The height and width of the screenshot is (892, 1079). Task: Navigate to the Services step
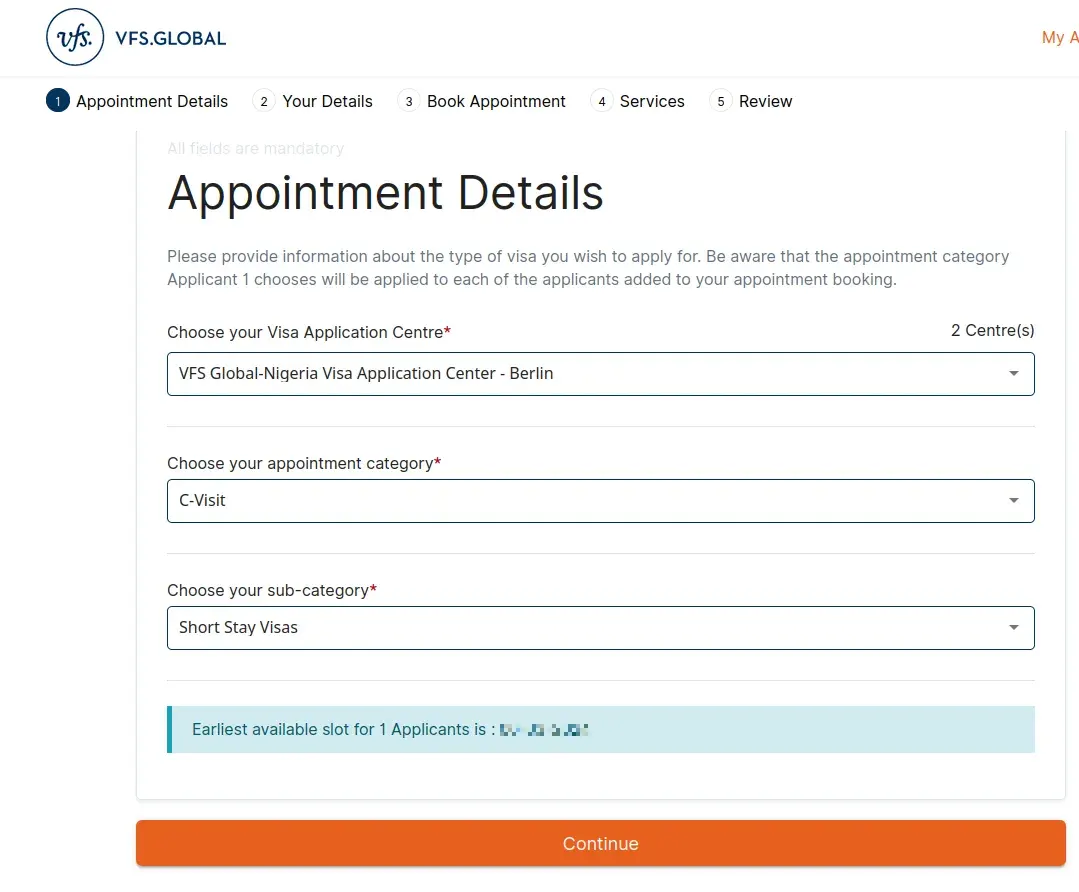click(x=652, y=101)
